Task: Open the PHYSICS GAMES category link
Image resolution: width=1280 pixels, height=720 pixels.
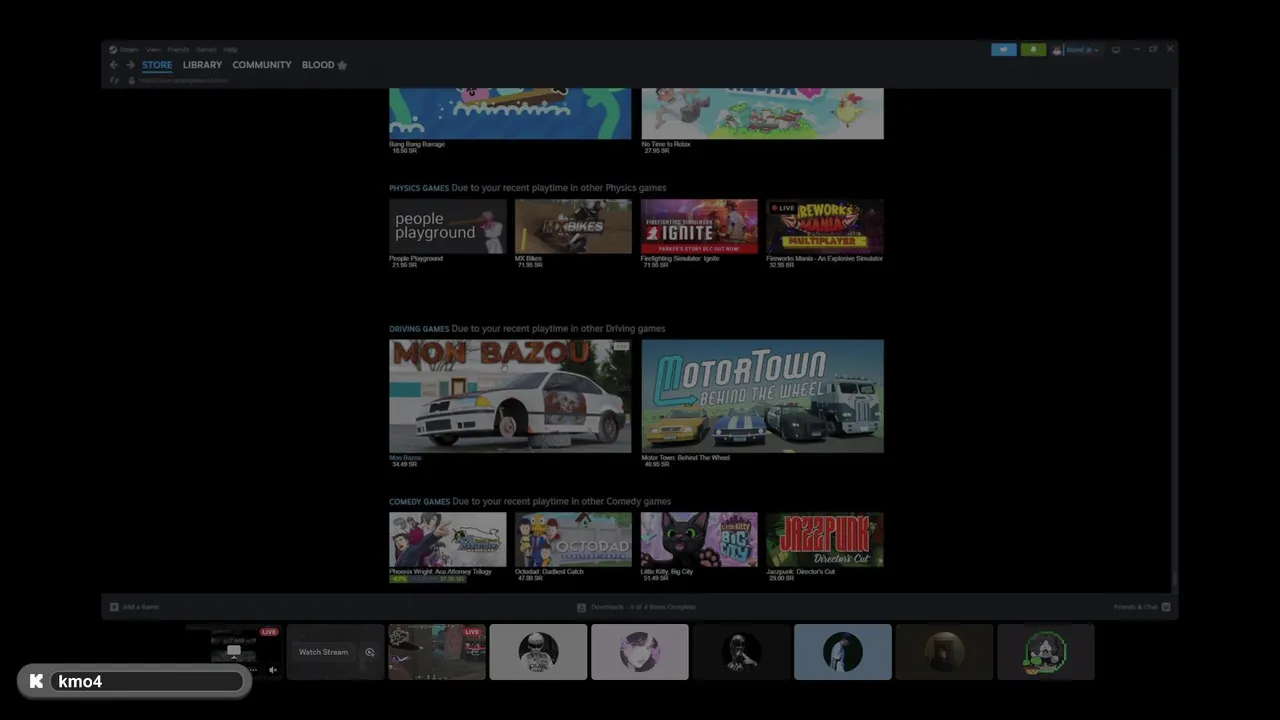Action: point(419,188)
